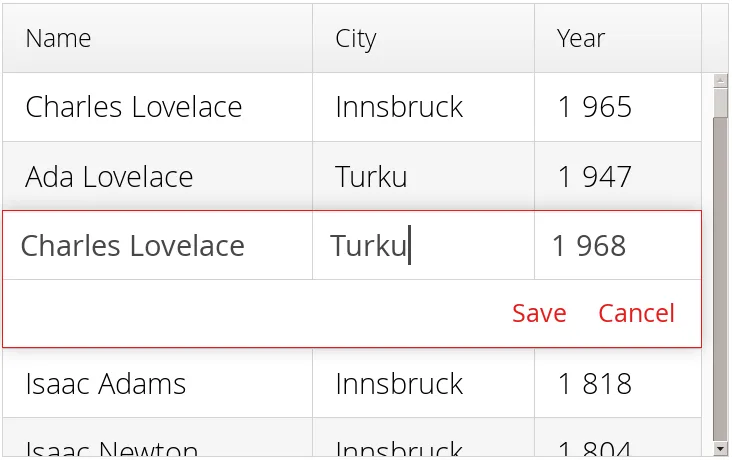Viewport: 732px width, 460px height.
Task: Focus the Name editor field containing Charles Lovelace
Action: [160, 246]
